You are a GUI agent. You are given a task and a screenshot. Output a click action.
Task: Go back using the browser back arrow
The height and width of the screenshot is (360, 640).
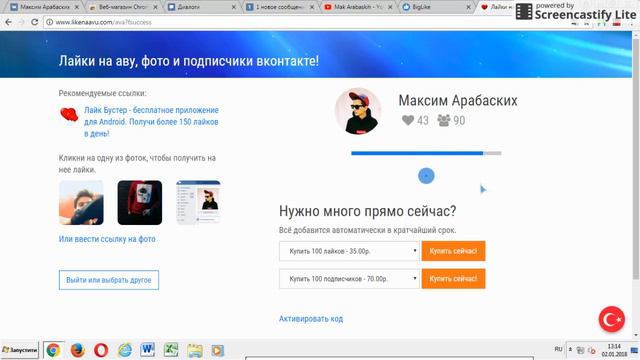point(9,22)
